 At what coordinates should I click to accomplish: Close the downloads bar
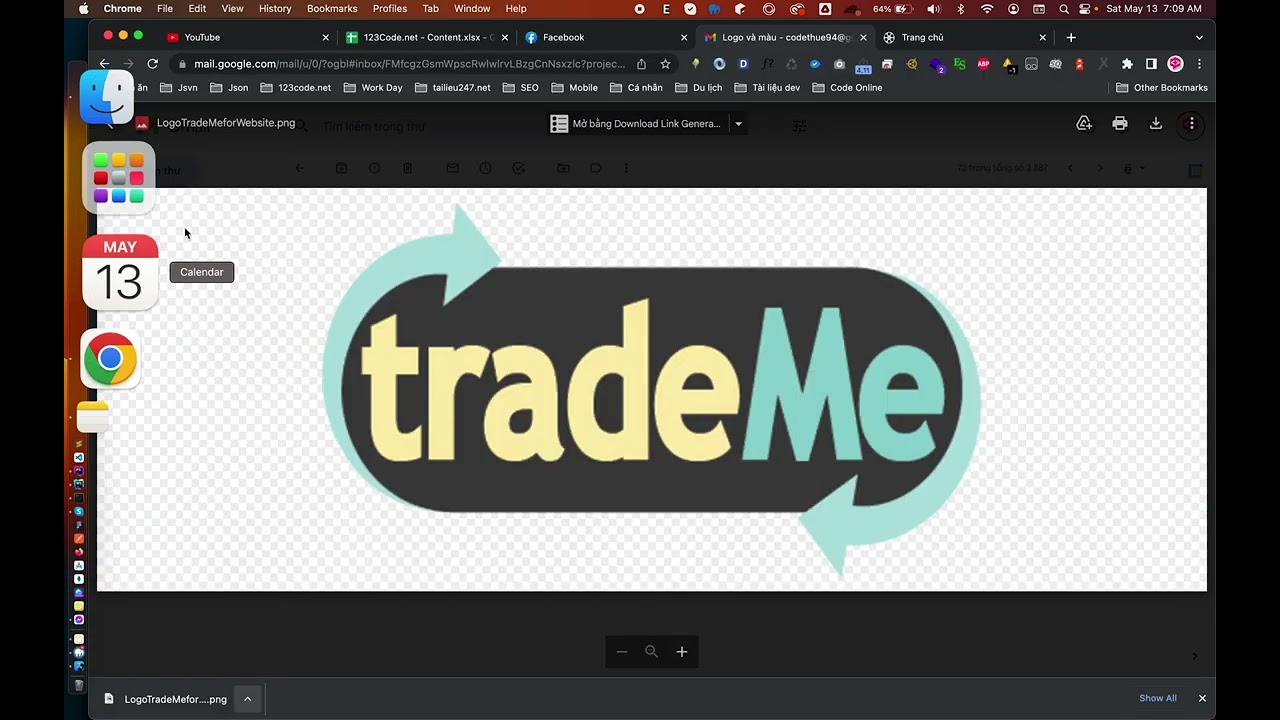tap(1202, 698)
